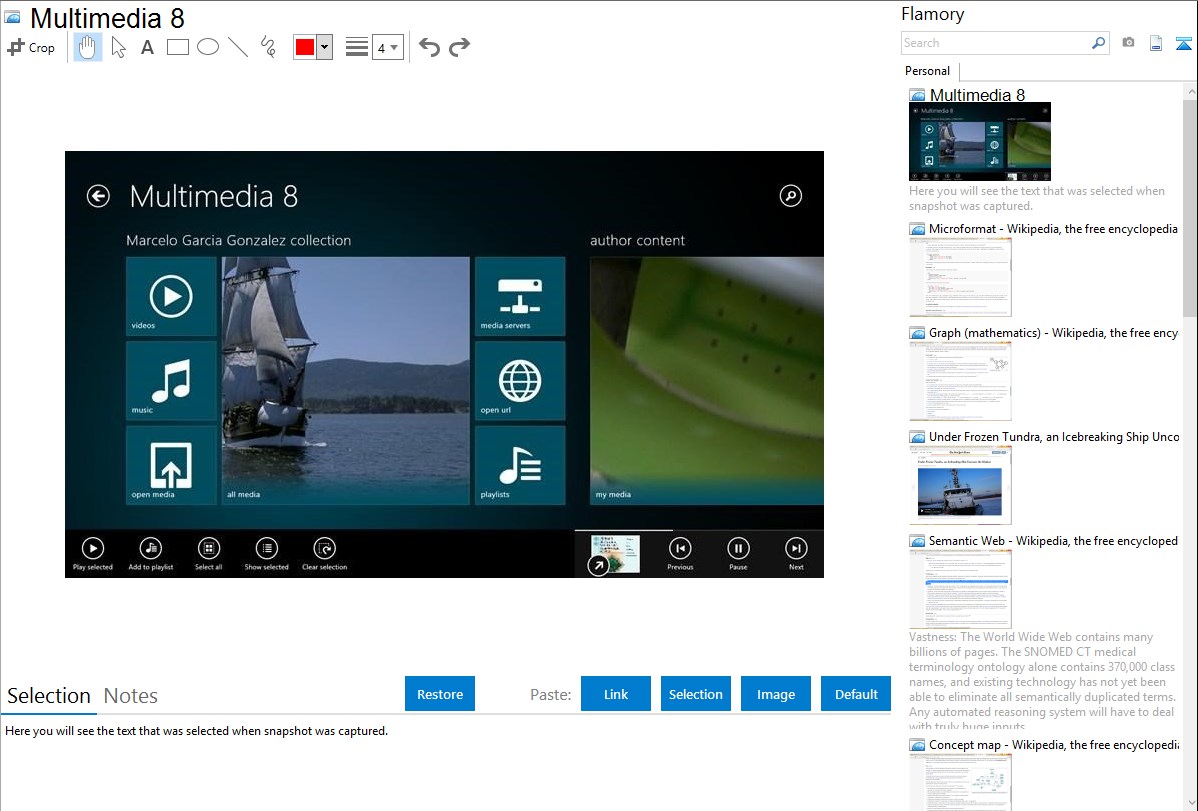Screen dimensions: 1198x811
Task: Open the Semantic Web snapshot thumbnail
Action: click(x=960, y=589)
